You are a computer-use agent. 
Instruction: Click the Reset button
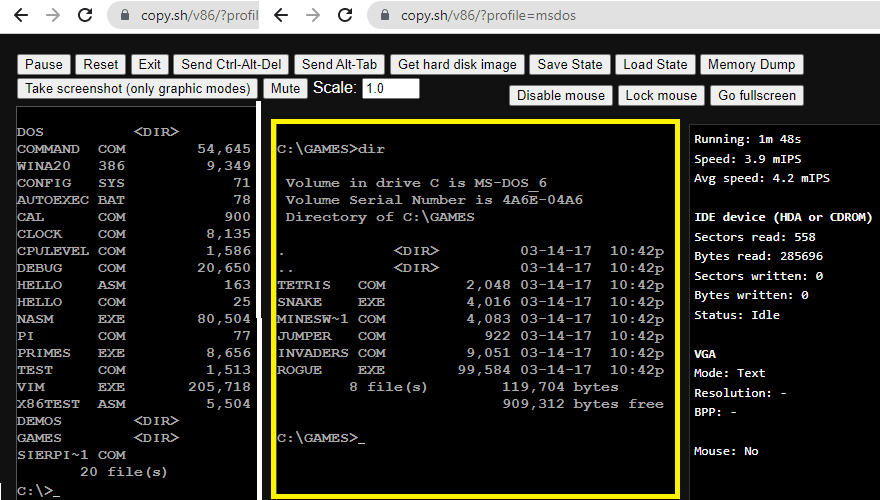tap(100, 64)
